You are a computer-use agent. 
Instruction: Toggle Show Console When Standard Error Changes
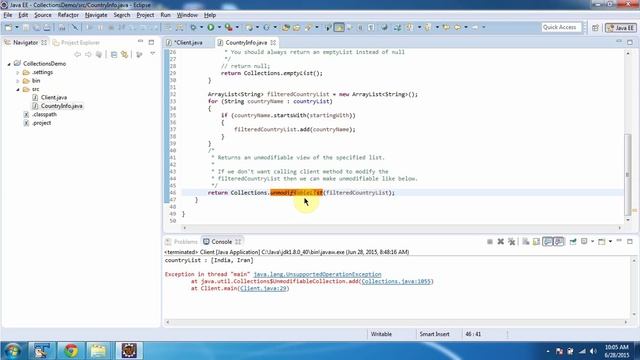pyautogui.click(x=559, y=242)
